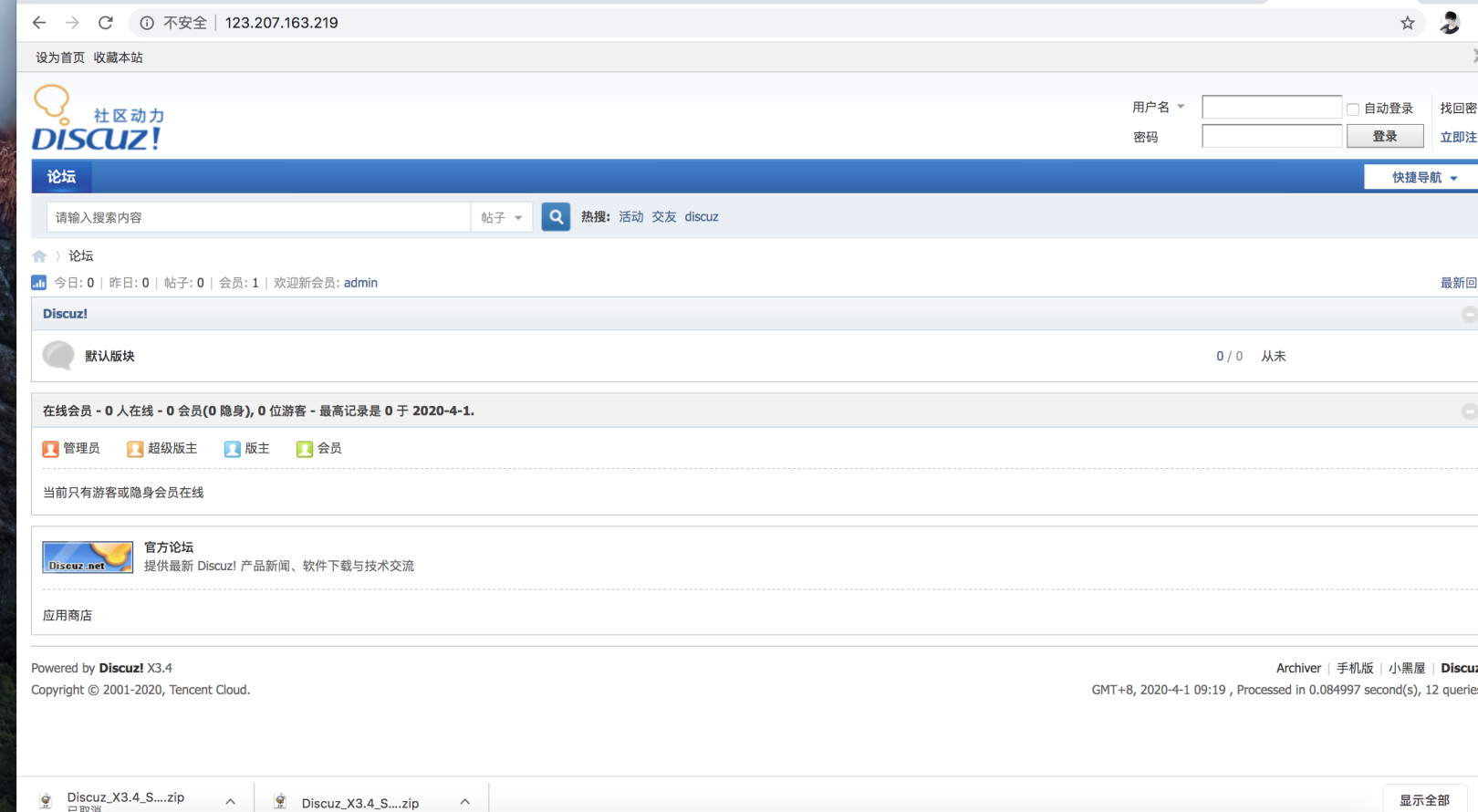Go back to the previous page
Image resolution: width=1478 pixels, height=812 pixels.
[39, 23]
